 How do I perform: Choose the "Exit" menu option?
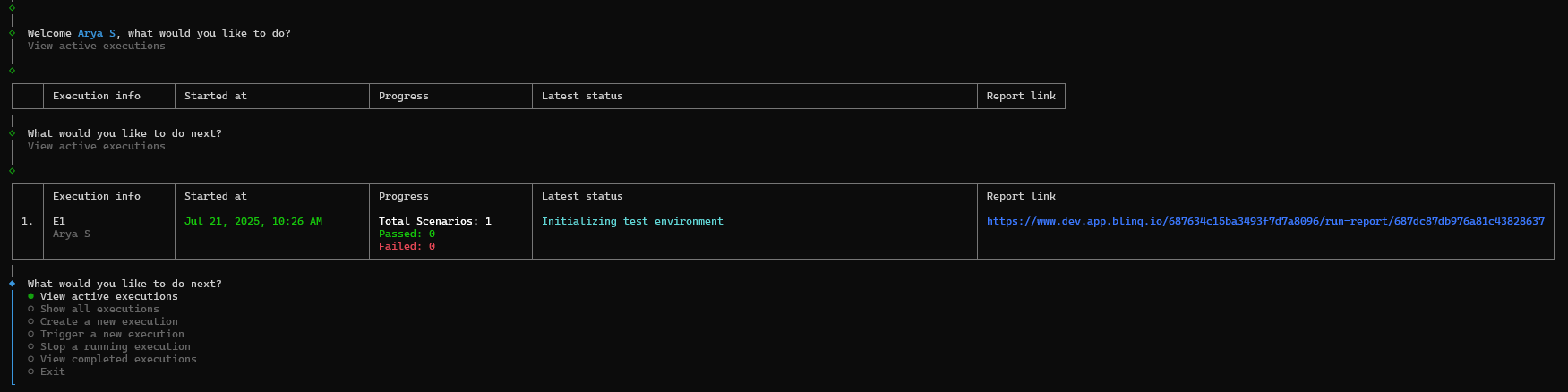coord(52,371)
